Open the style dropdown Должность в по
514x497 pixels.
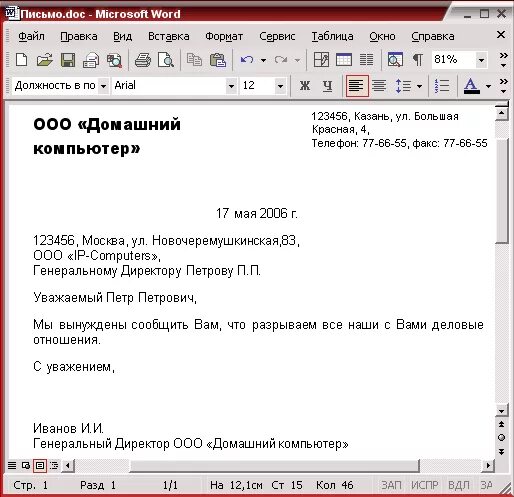(x=104, y=86)
